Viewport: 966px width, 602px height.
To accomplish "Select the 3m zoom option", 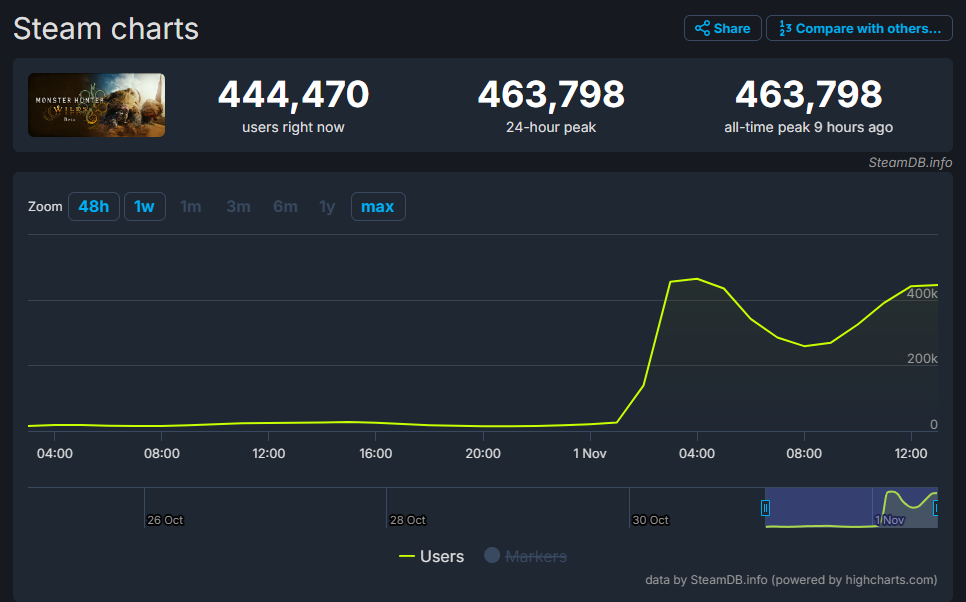I will coord(238,206).
